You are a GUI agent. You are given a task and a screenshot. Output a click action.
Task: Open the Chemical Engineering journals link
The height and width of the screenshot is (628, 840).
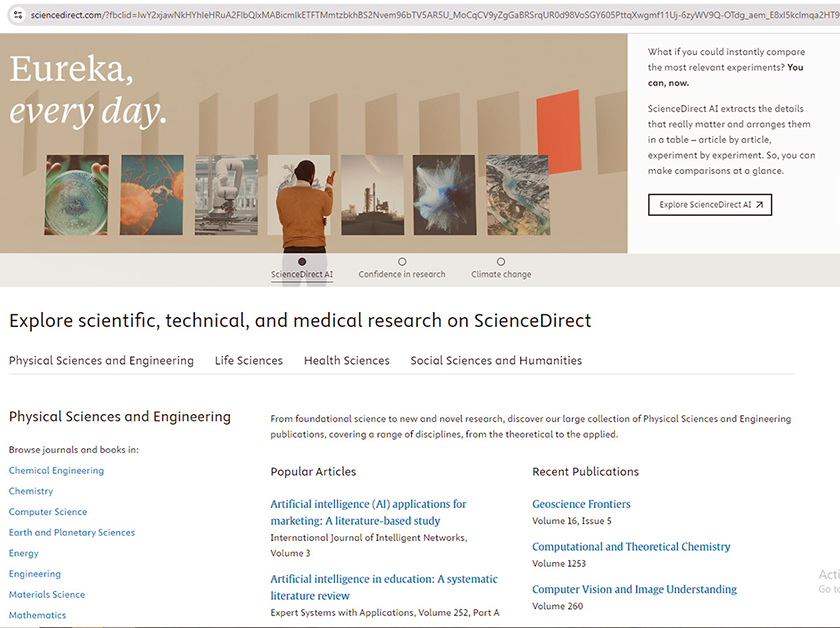point(56,470)
